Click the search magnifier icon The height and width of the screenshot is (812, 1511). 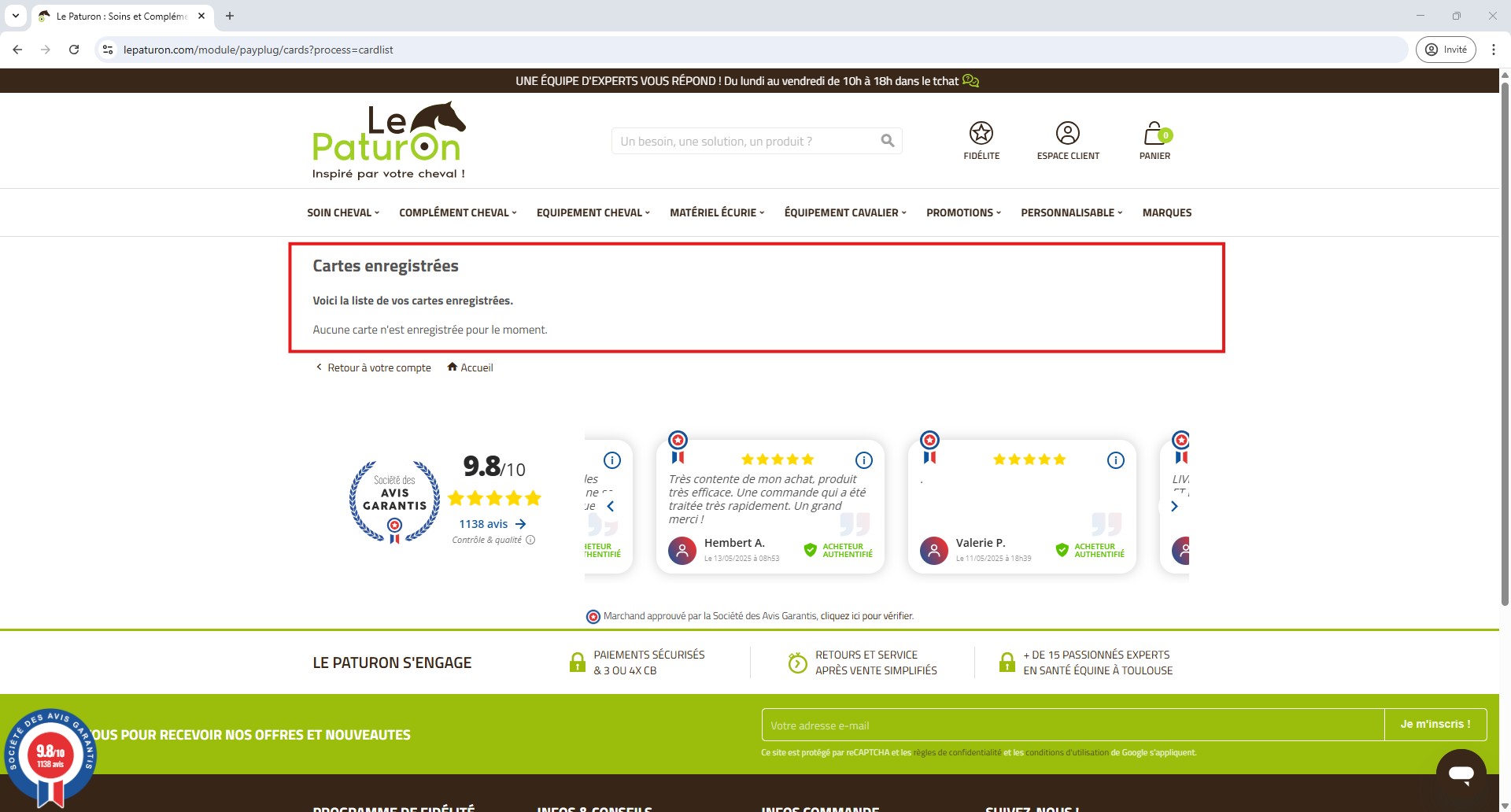tap(887, 141)
